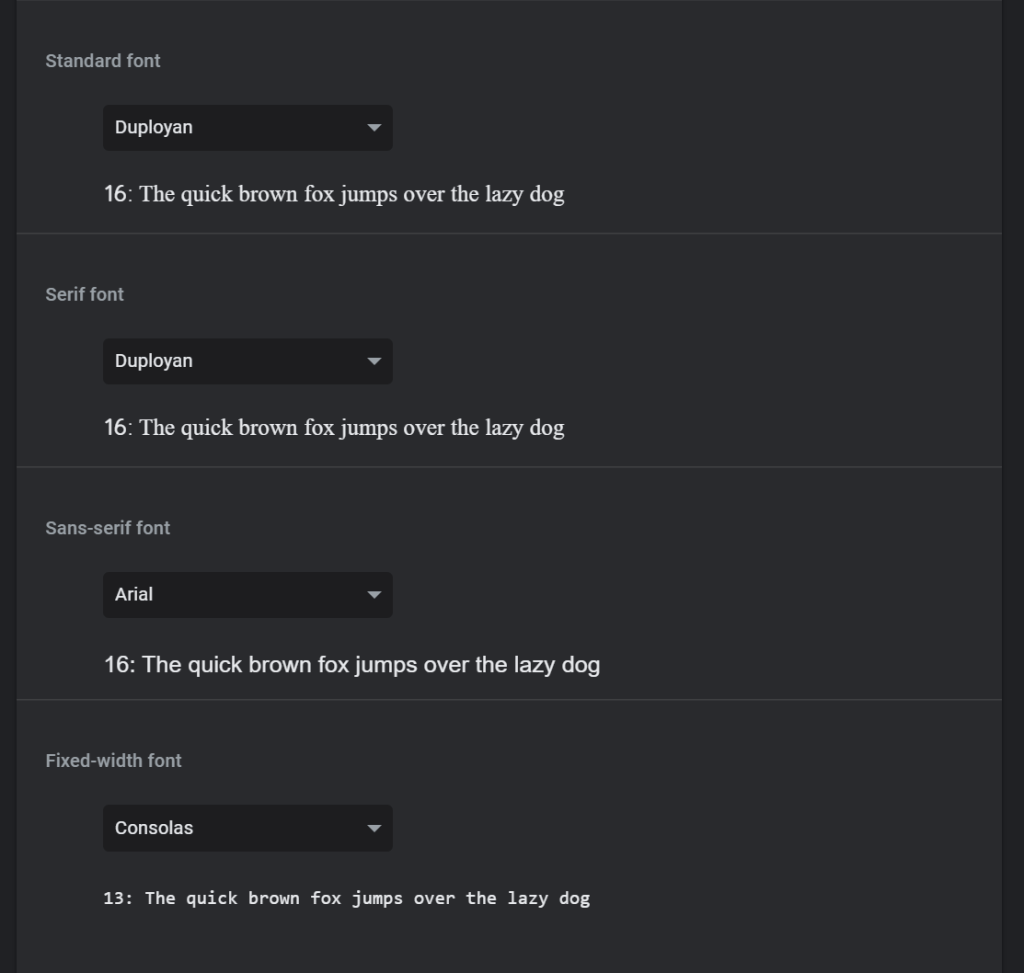Image resolution: width=1024 pixels, height=973 pixels.
Task: Click the Fixed-width font dropdown arrow
Action: [374, 828]
